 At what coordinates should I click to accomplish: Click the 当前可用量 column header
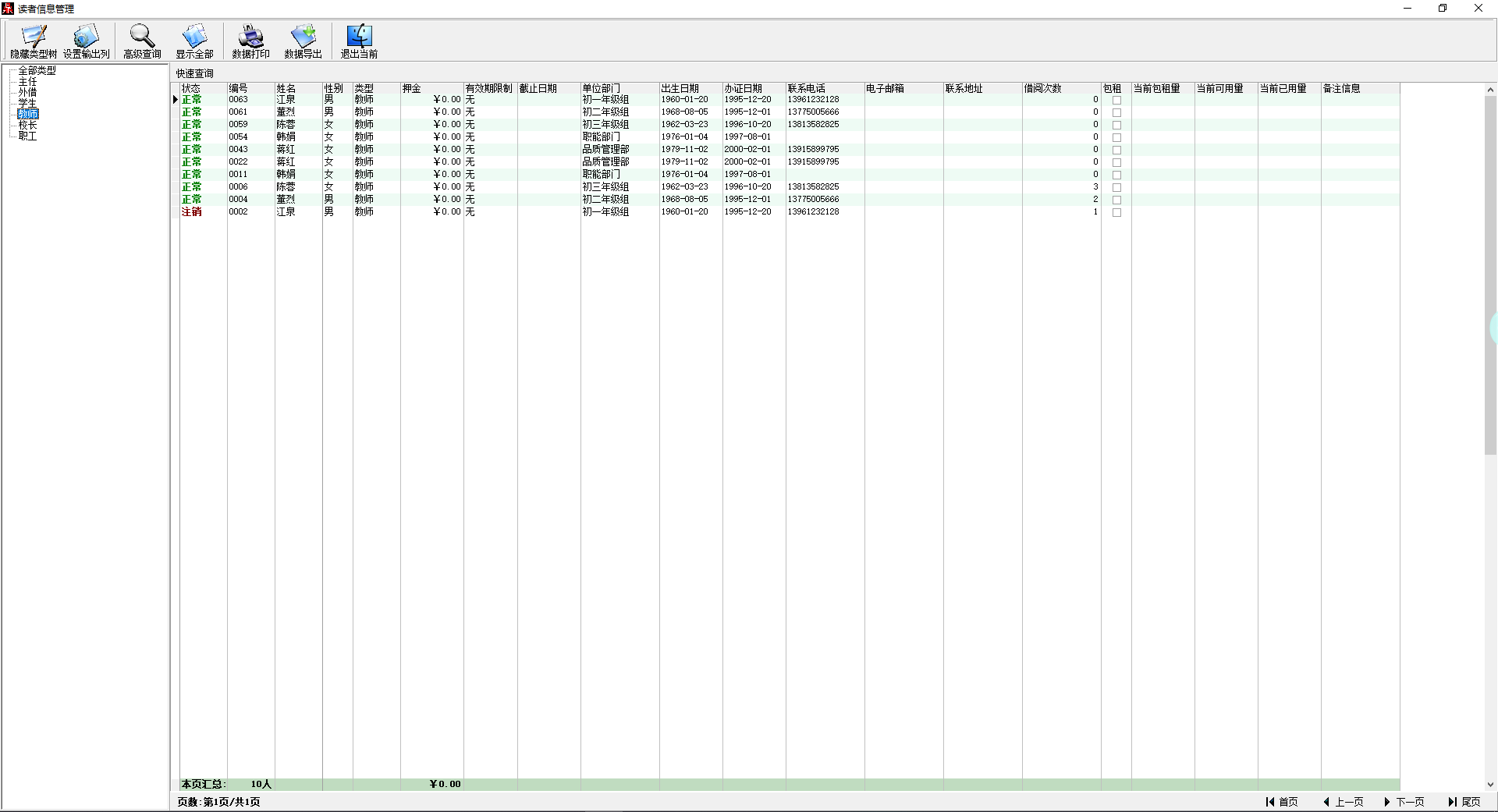1226,88
